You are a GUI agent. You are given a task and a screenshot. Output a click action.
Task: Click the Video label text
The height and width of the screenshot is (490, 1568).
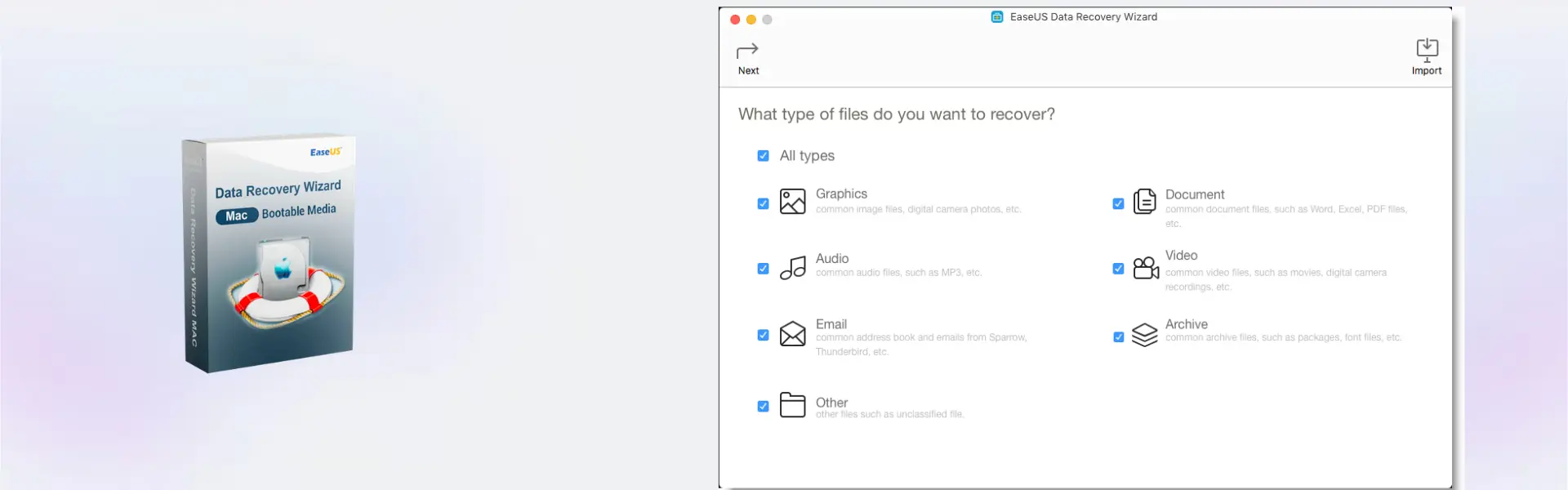(1181, 256)
